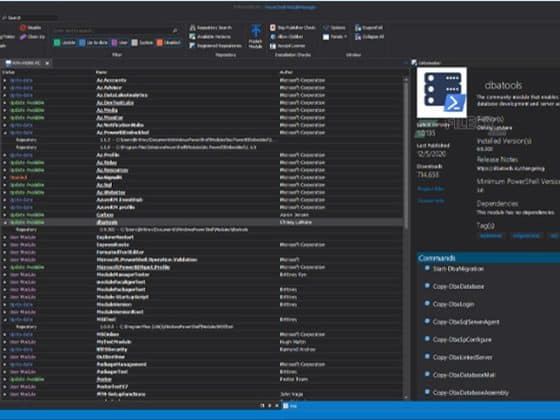Click the Information panel header icon
The width and height of the screenshot is (560, 420).
point(414,63)
